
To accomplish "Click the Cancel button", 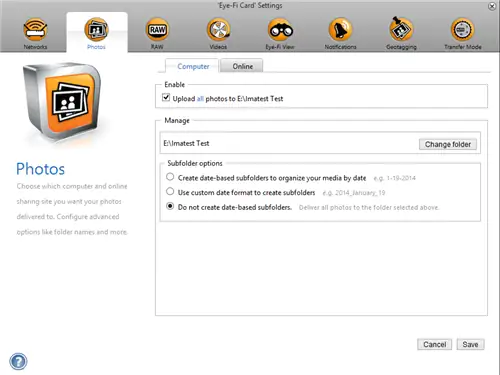I will click(x=434, y=344).
